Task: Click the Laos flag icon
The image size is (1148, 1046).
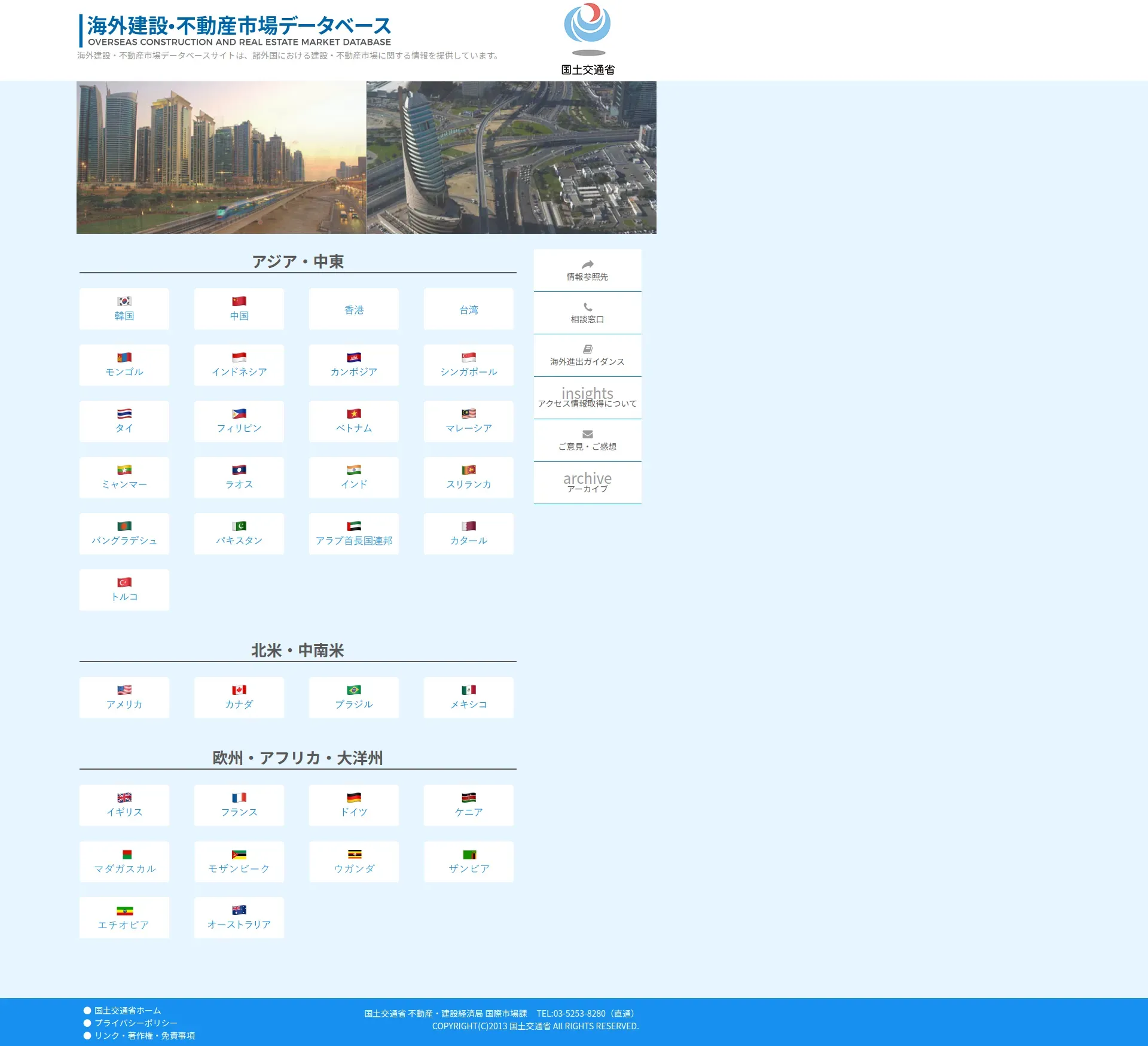Action: point(239,470)
